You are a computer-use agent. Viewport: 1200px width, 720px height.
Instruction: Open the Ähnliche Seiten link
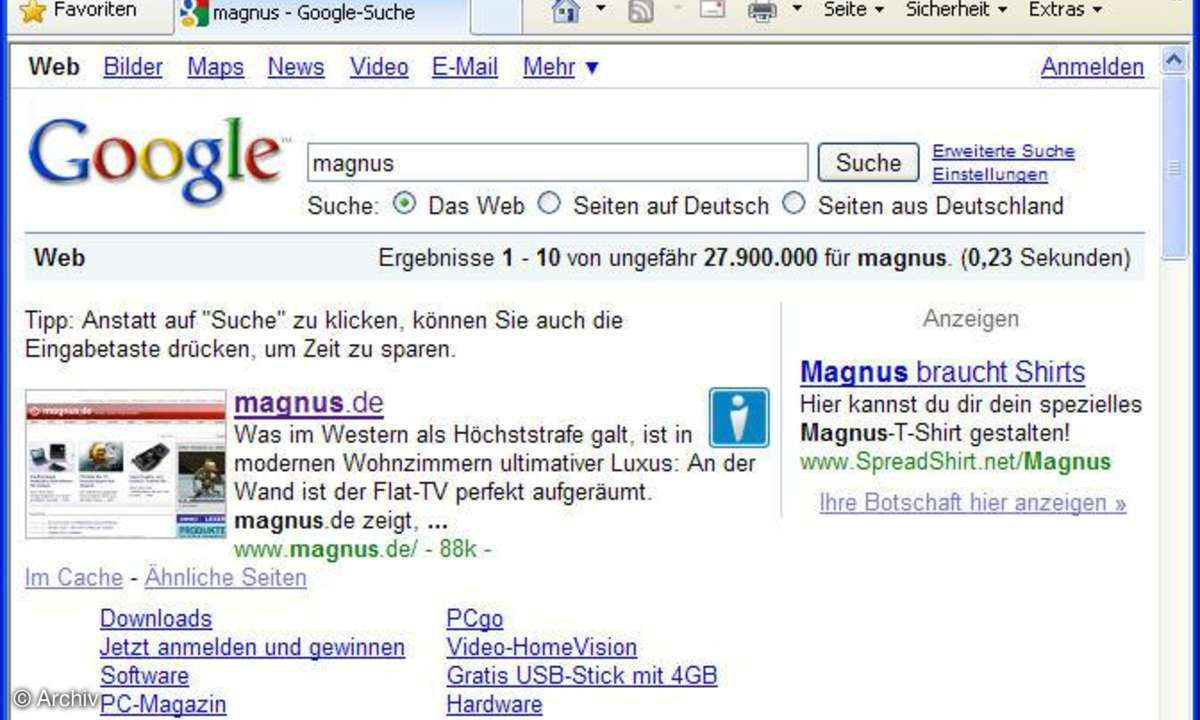tap(226, 578)
